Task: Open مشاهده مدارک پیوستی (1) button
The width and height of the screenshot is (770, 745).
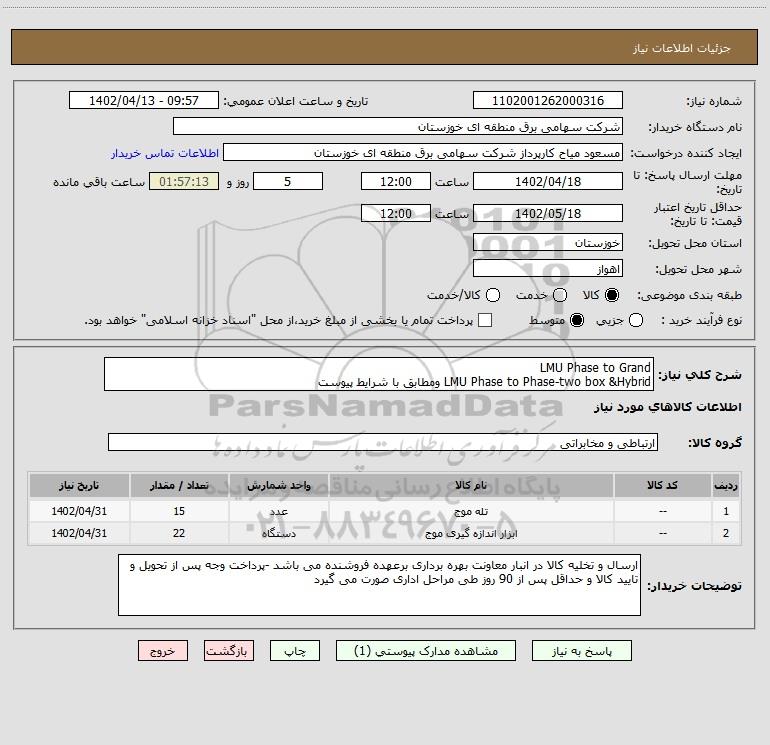Action: [x=426, y=651]
